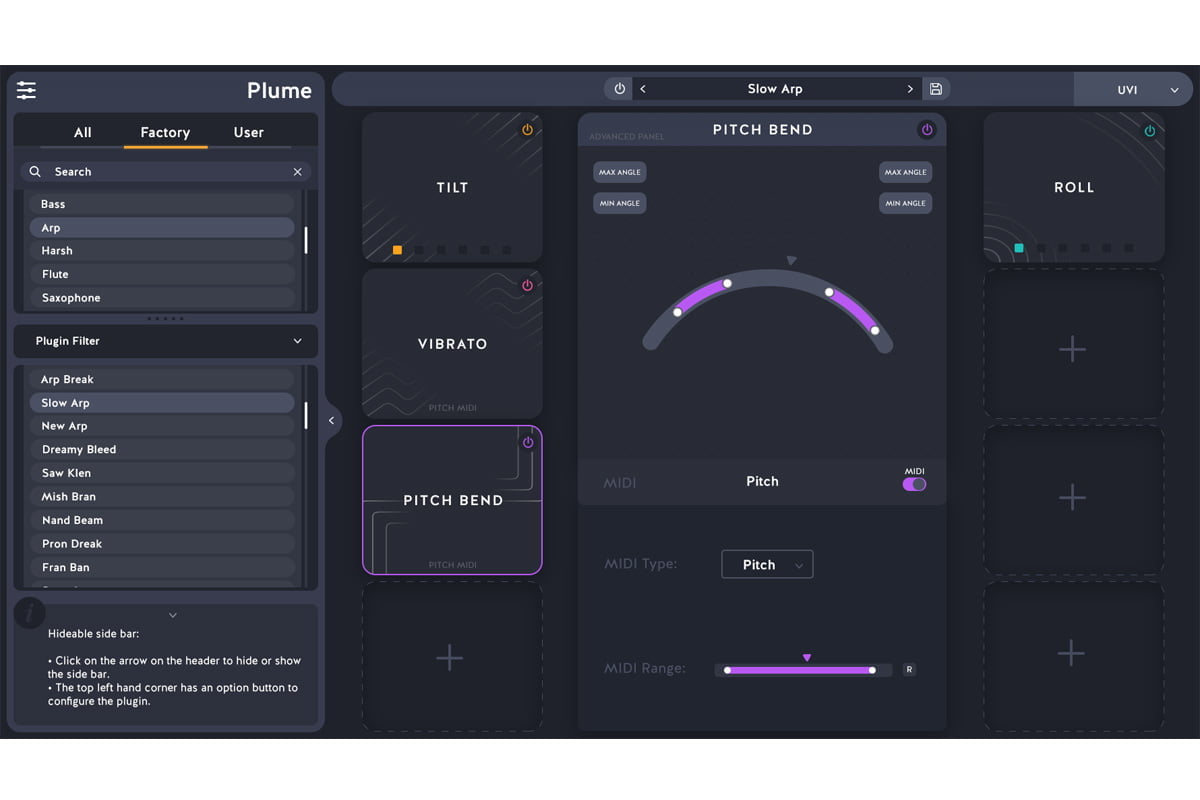Click the right MIN ANGLE button
The image size is (1200, 800).
(x=906, y=203)
